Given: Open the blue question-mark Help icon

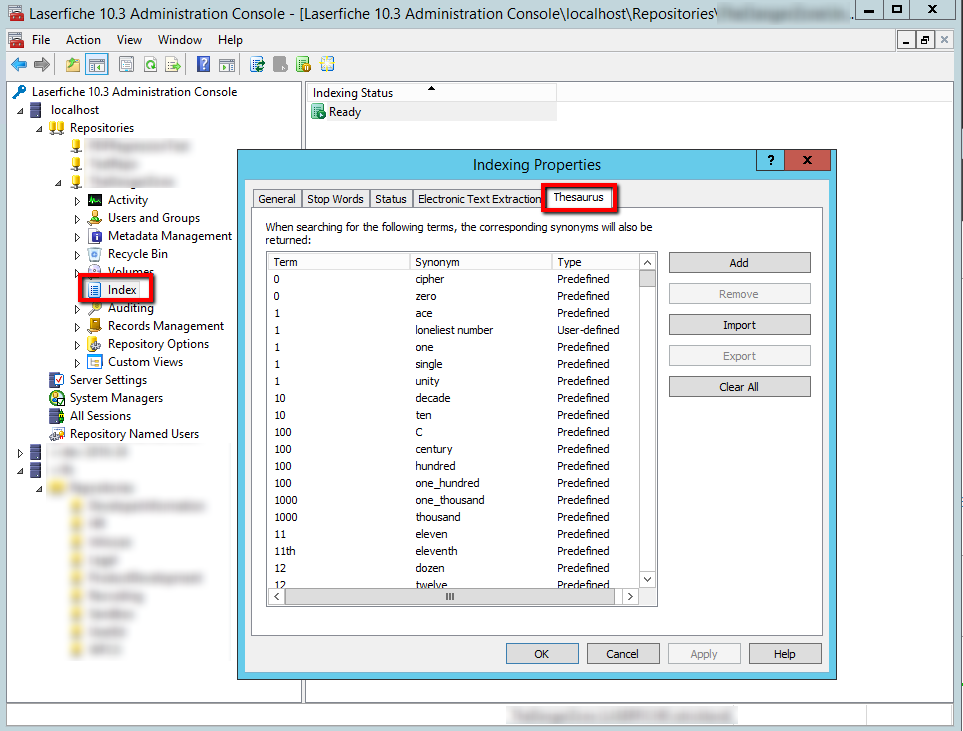Looking at the screenshot, I should pos(203,64).
